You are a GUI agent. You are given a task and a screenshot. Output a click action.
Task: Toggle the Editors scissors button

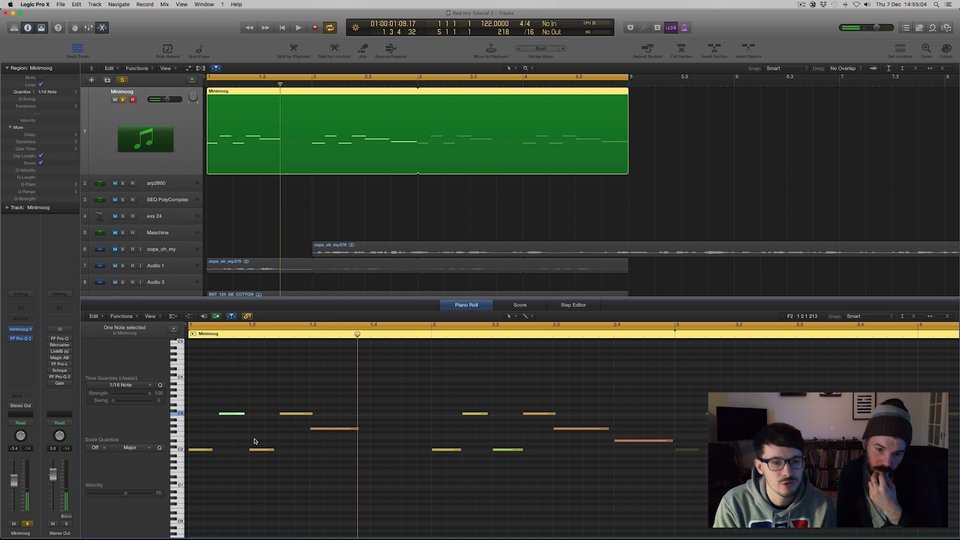pos(102,28)
